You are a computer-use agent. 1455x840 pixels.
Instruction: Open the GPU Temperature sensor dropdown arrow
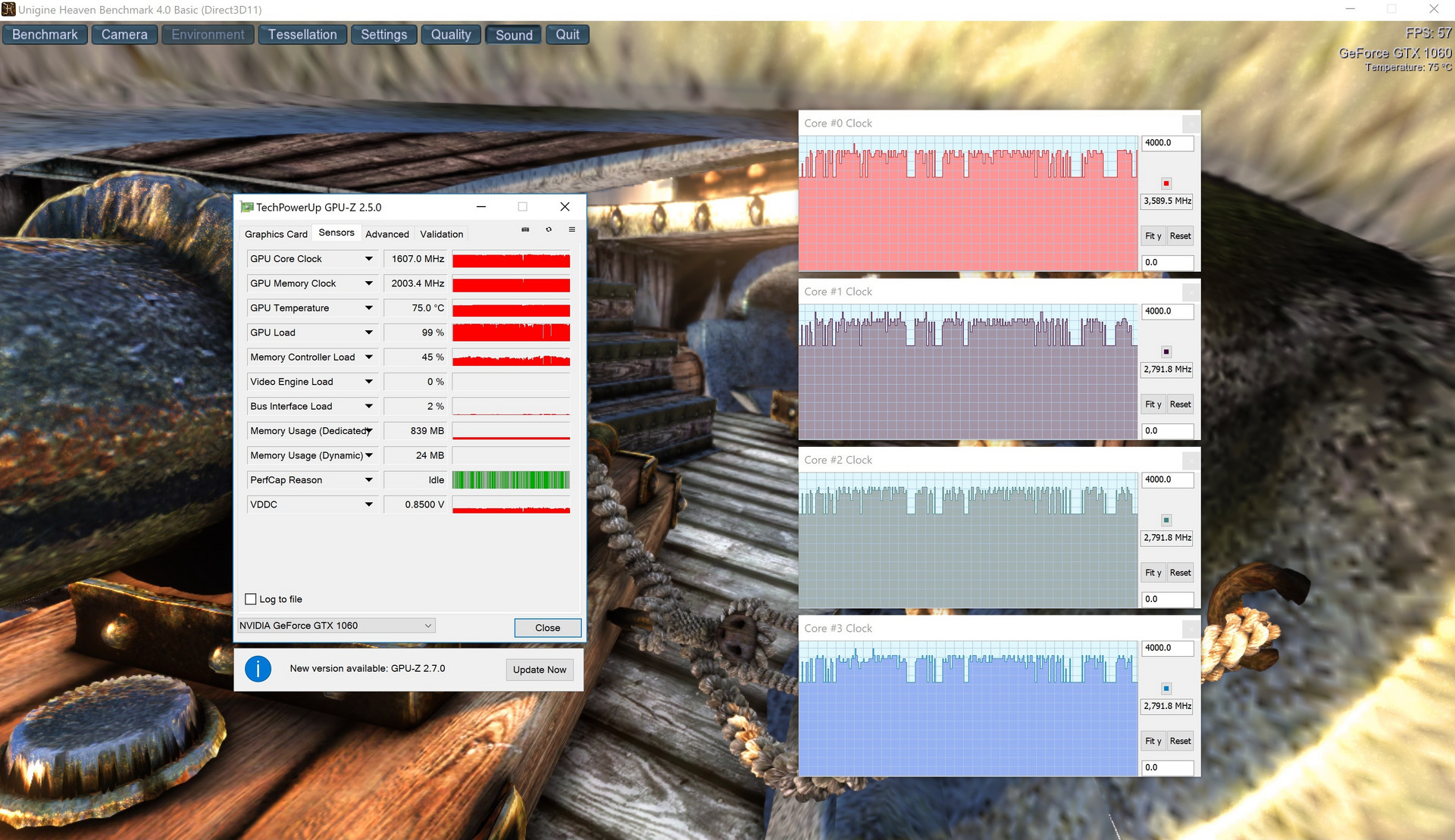368,308
